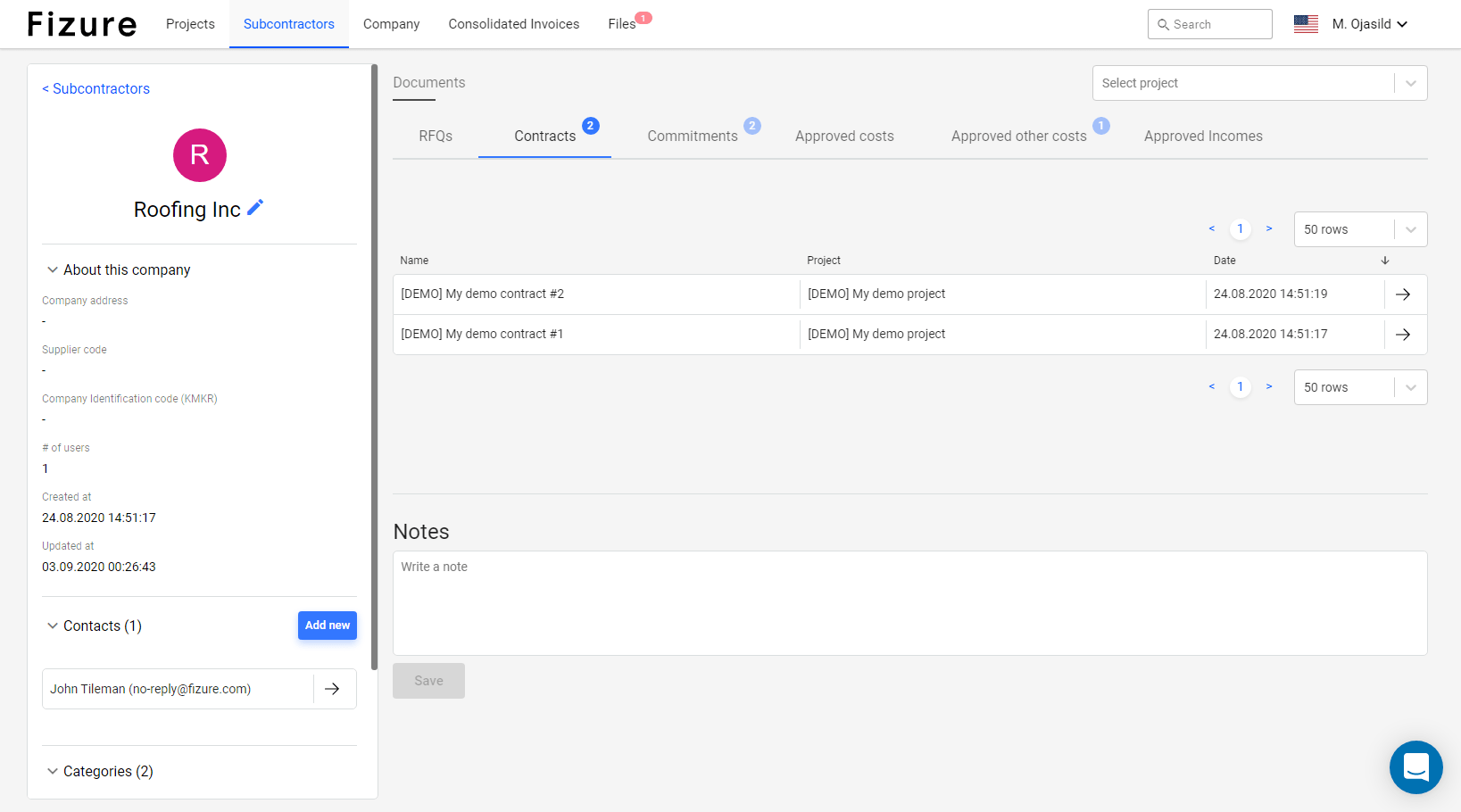This screenshot has width=1461, height=812.
Task: Open top 50 rows dropdown
Action: click(1360, 229)
